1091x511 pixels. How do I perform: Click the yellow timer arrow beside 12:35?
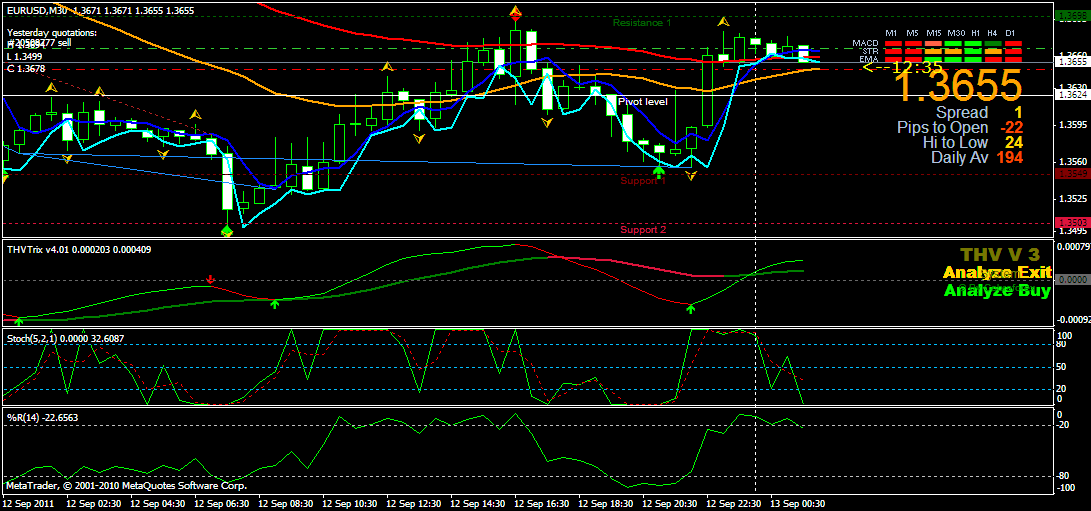877,68
